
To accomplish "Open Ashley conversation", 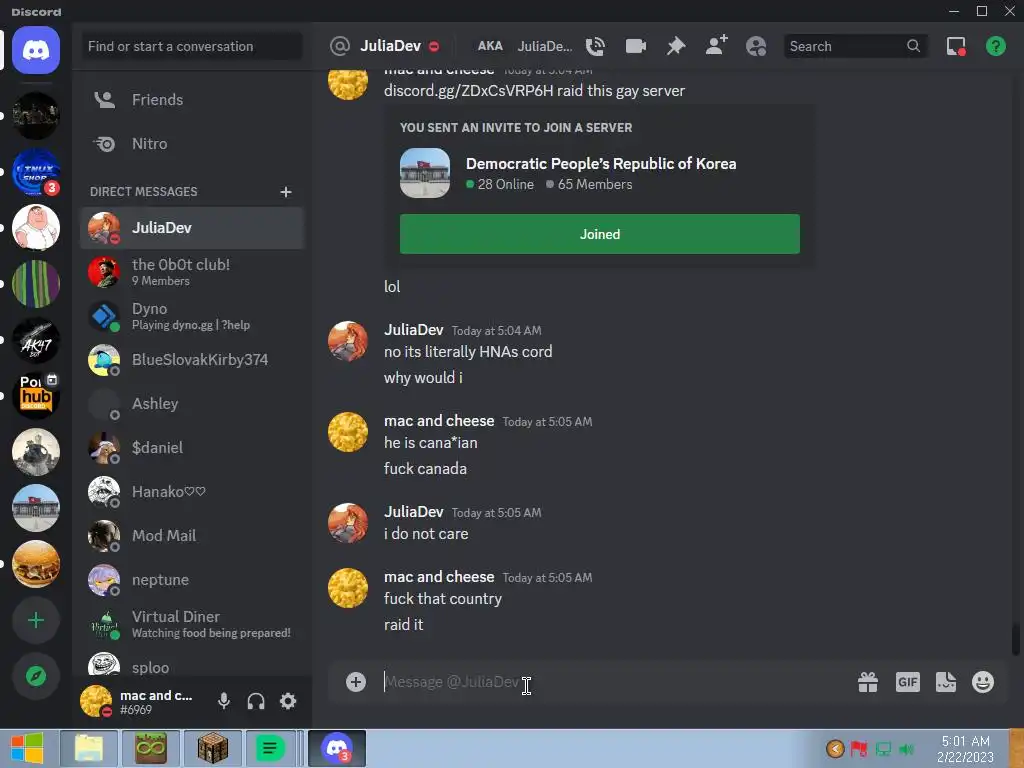I will (192, 404).
